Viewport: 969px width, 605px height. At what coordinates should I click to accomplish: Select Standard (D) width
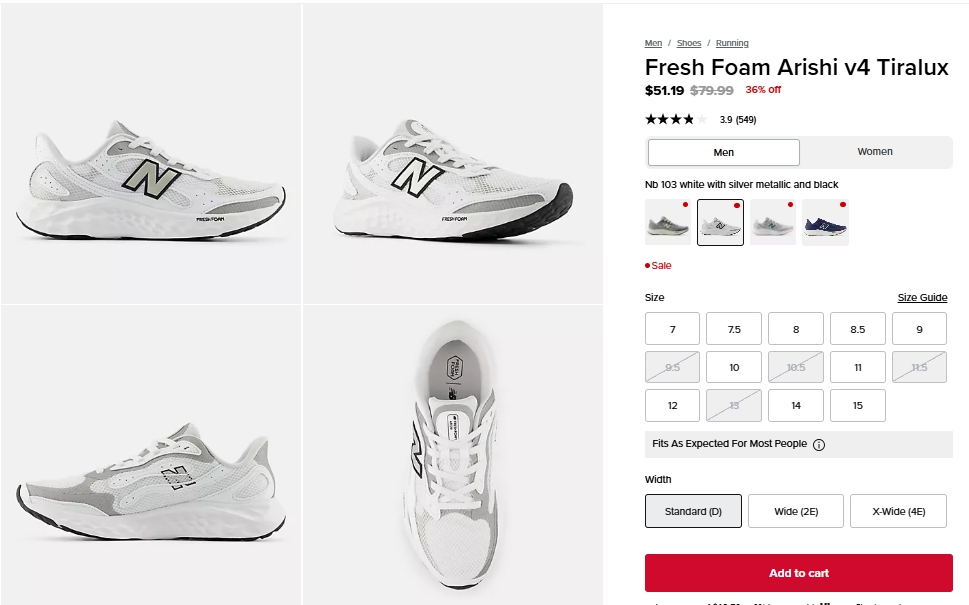click(x=693, y=511)
